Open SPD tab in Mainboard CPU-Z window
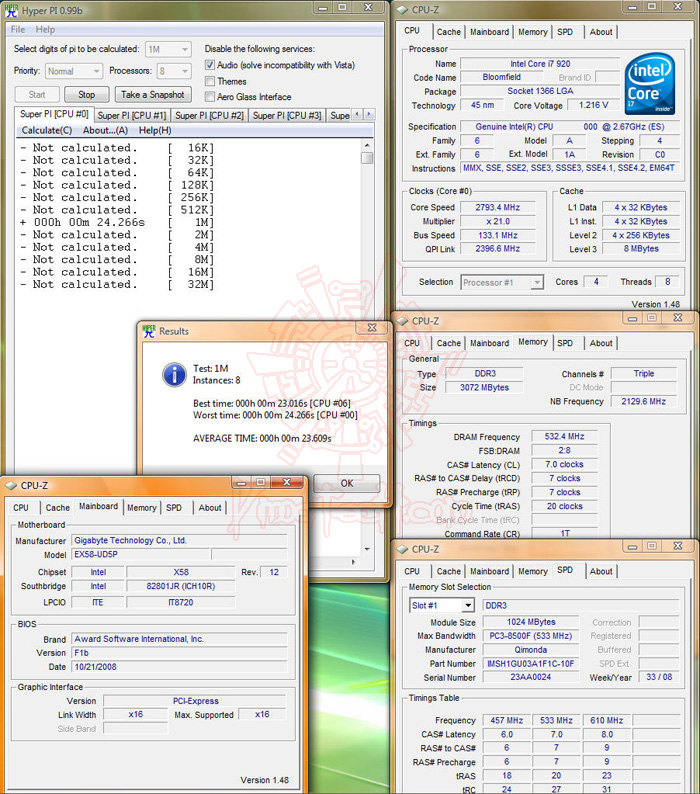Image resolution: width=700 pixels, height=794 pixels. (174, 508)
